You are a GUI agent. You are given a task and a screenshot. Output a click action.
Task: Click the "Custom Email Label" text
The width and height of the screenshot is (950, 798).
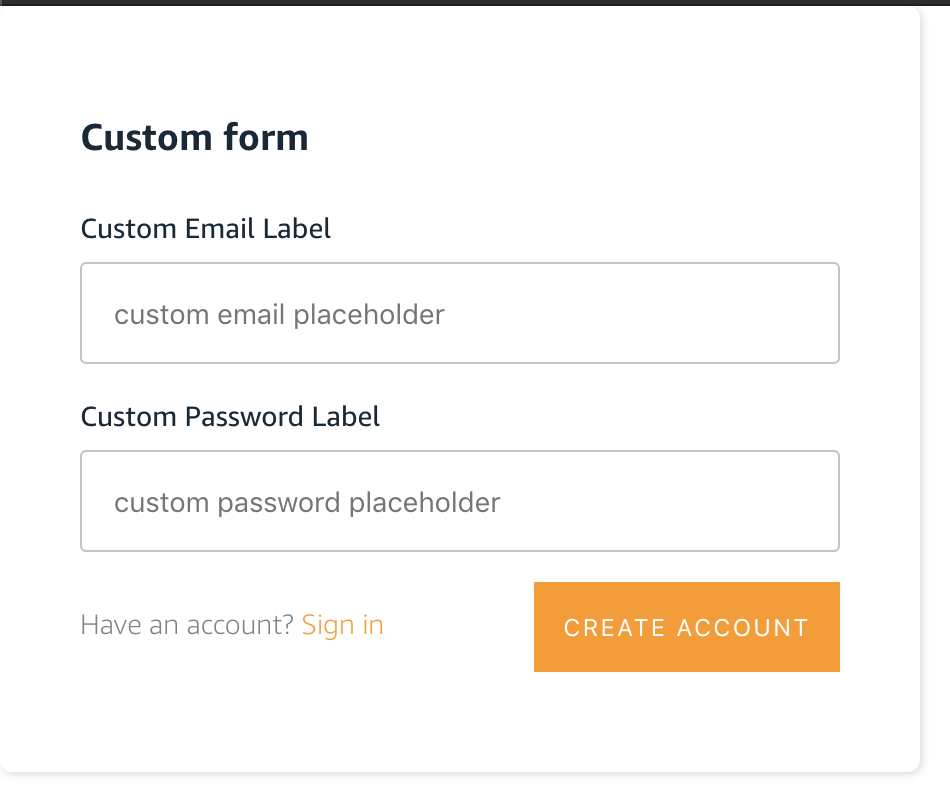click(x=205, y=229)
